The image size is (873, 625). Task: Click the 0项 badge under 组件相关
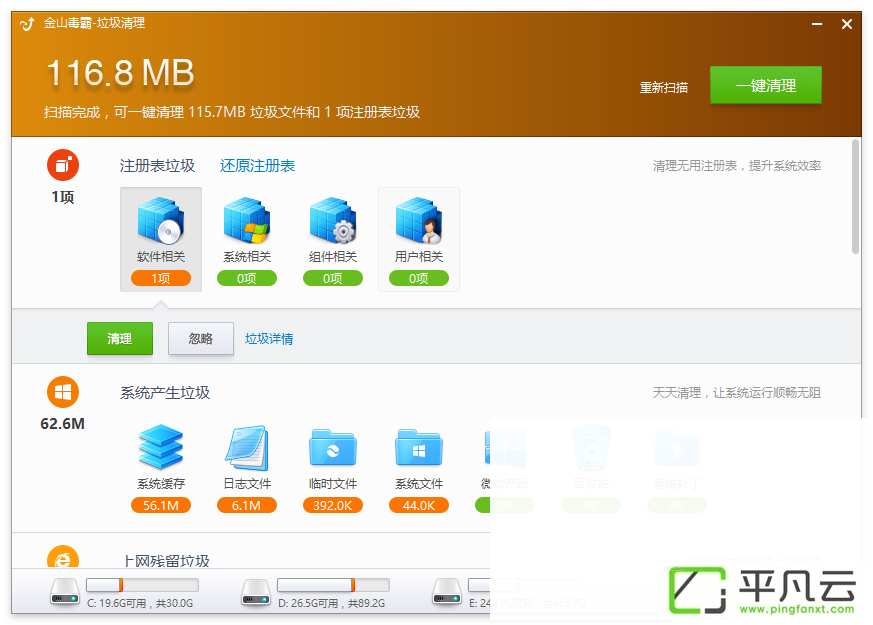333,278
